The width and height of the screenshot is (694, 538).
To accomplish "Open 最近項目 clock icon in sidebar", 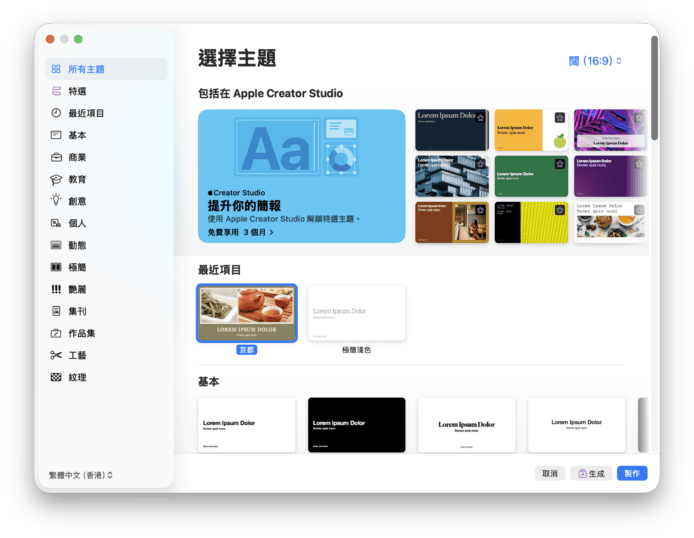I will click(x=56, y=113).
